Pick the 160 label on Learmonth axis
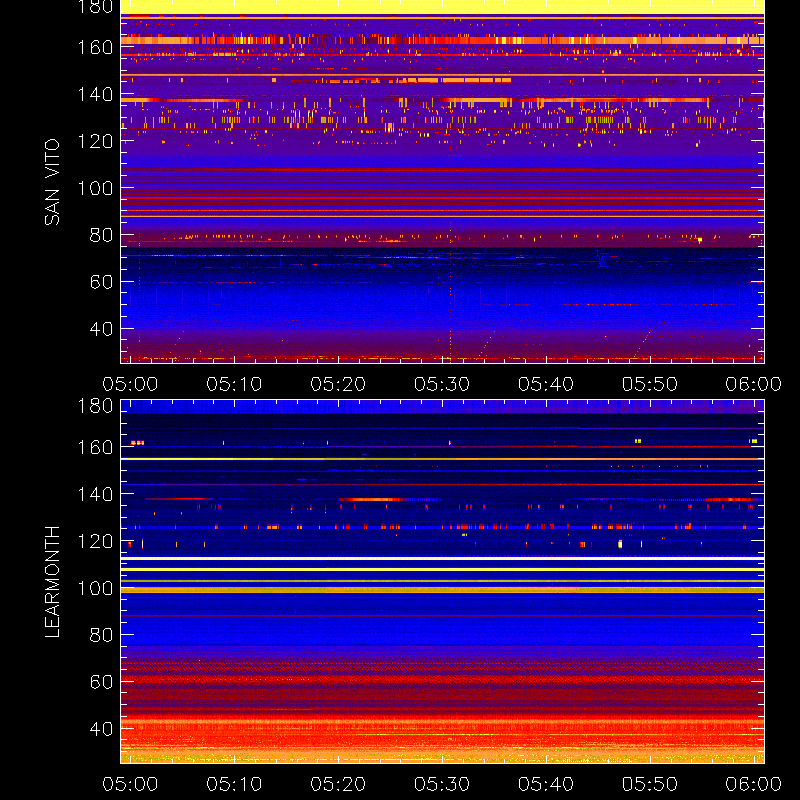The width and height of the screenshot is (800, 800). coord(95,447)
